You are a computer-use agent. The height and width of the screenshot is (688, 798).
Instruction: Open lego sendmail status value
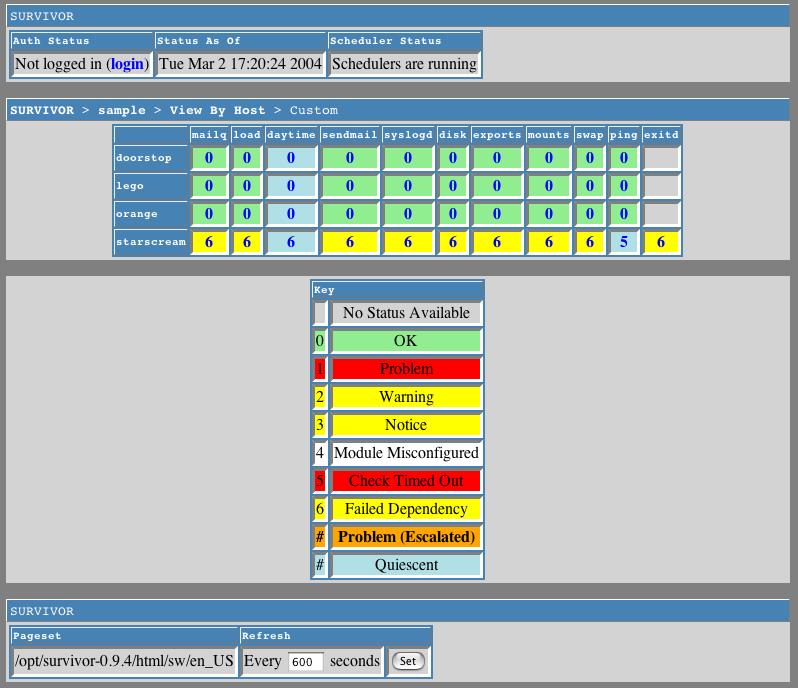[x=350, y=186]
